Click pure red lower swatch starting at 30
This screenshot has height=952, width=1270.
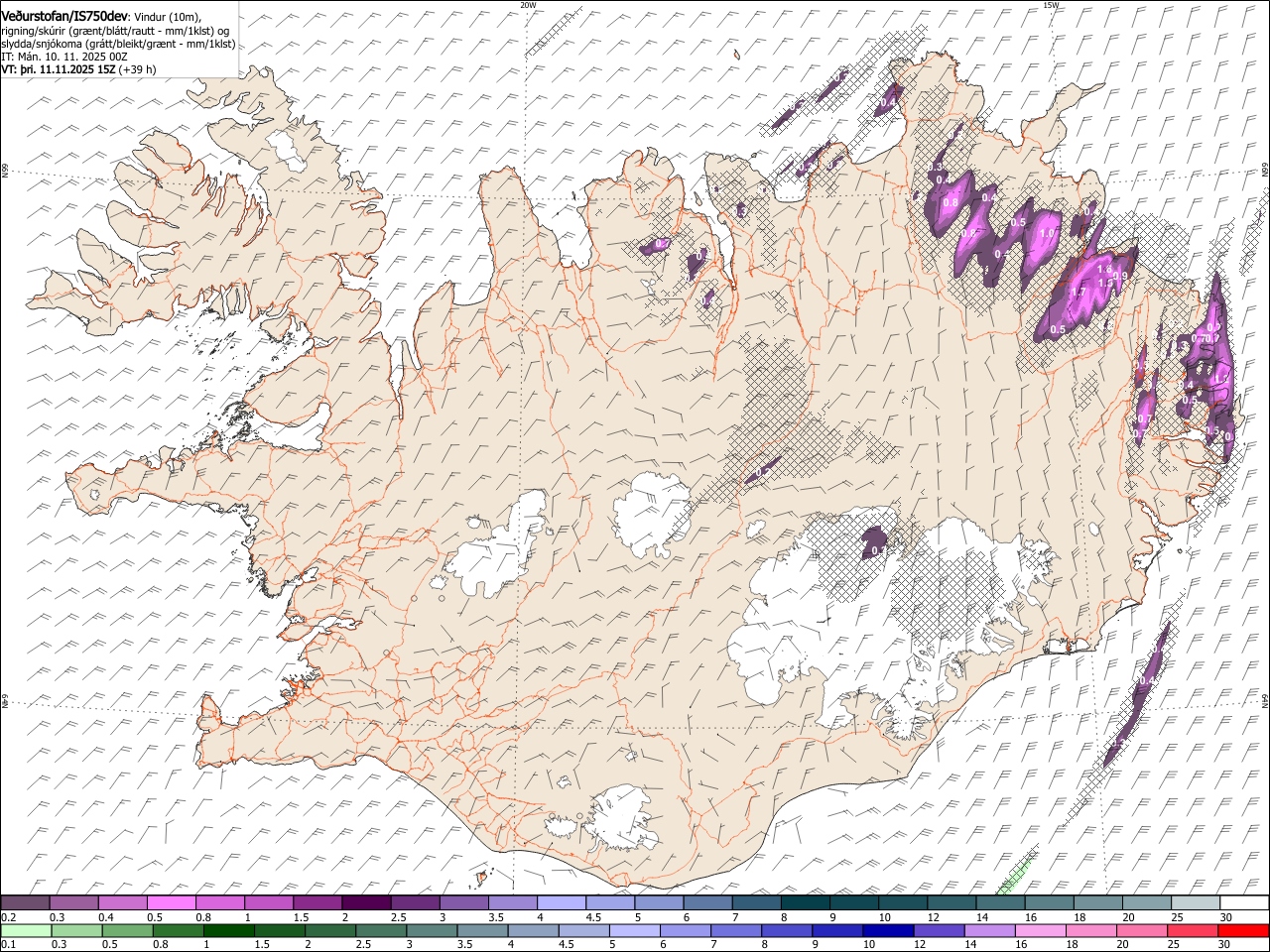click(x=1242, y=930)
